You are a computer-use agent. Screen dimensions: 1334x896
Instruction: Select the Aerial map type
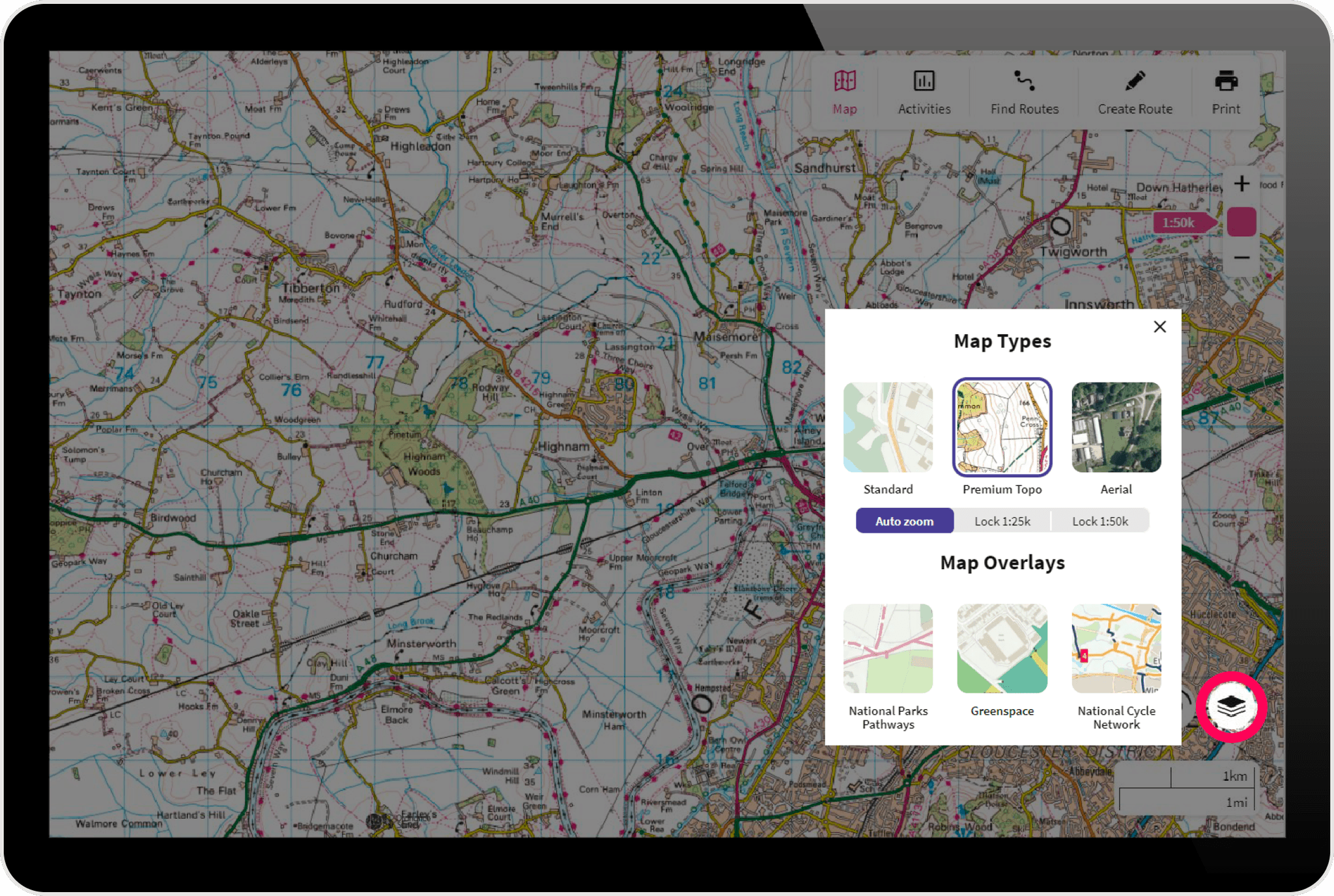1116,427
